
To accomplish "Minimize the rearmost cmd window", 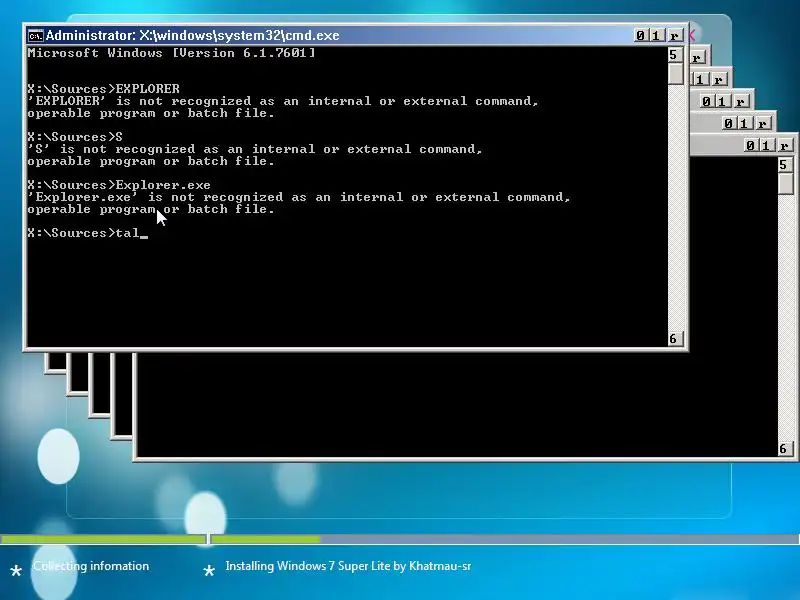I will pos(750,145).
